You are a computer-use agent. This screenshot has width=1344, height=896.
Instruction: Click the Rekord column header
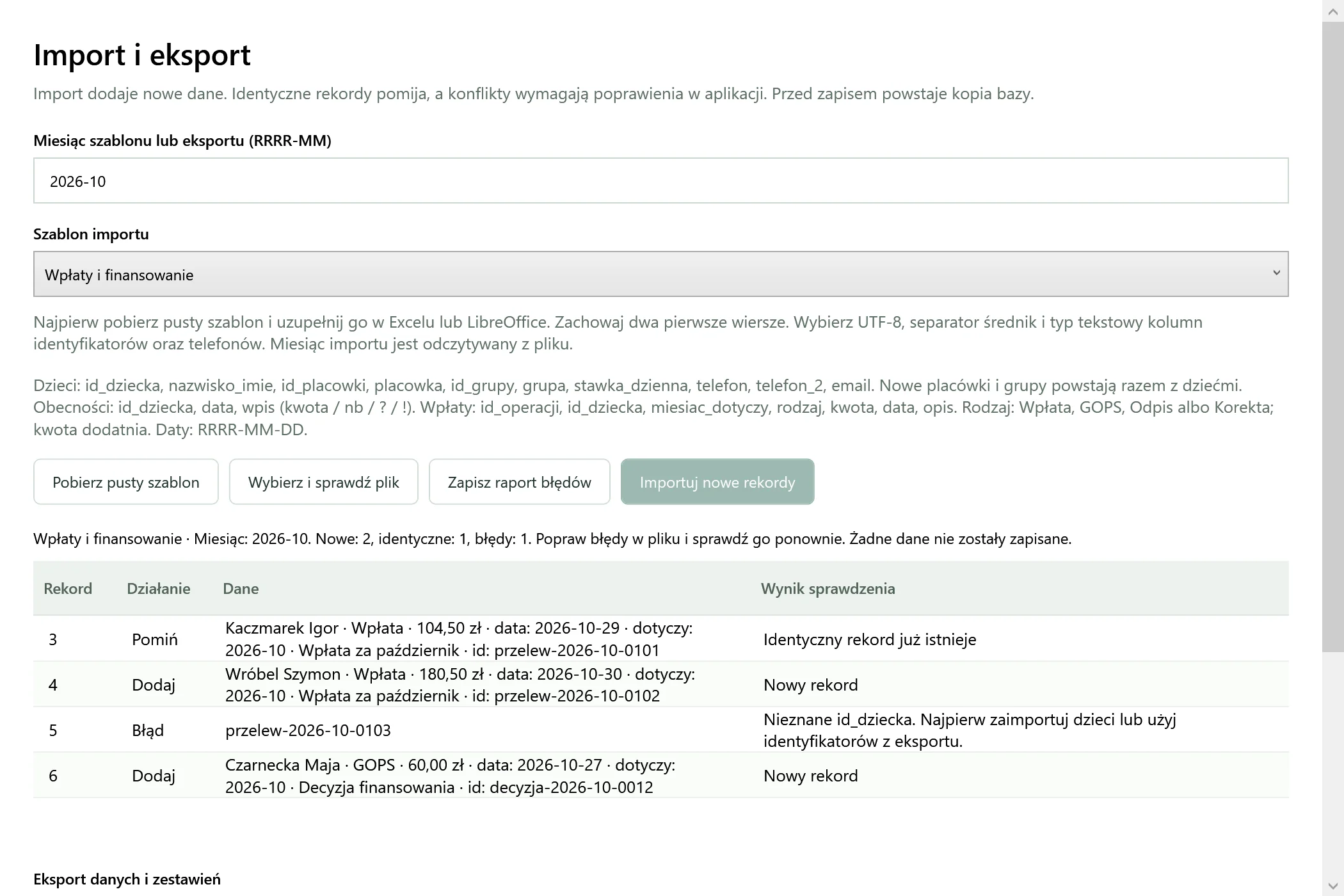tap(68, 589)
